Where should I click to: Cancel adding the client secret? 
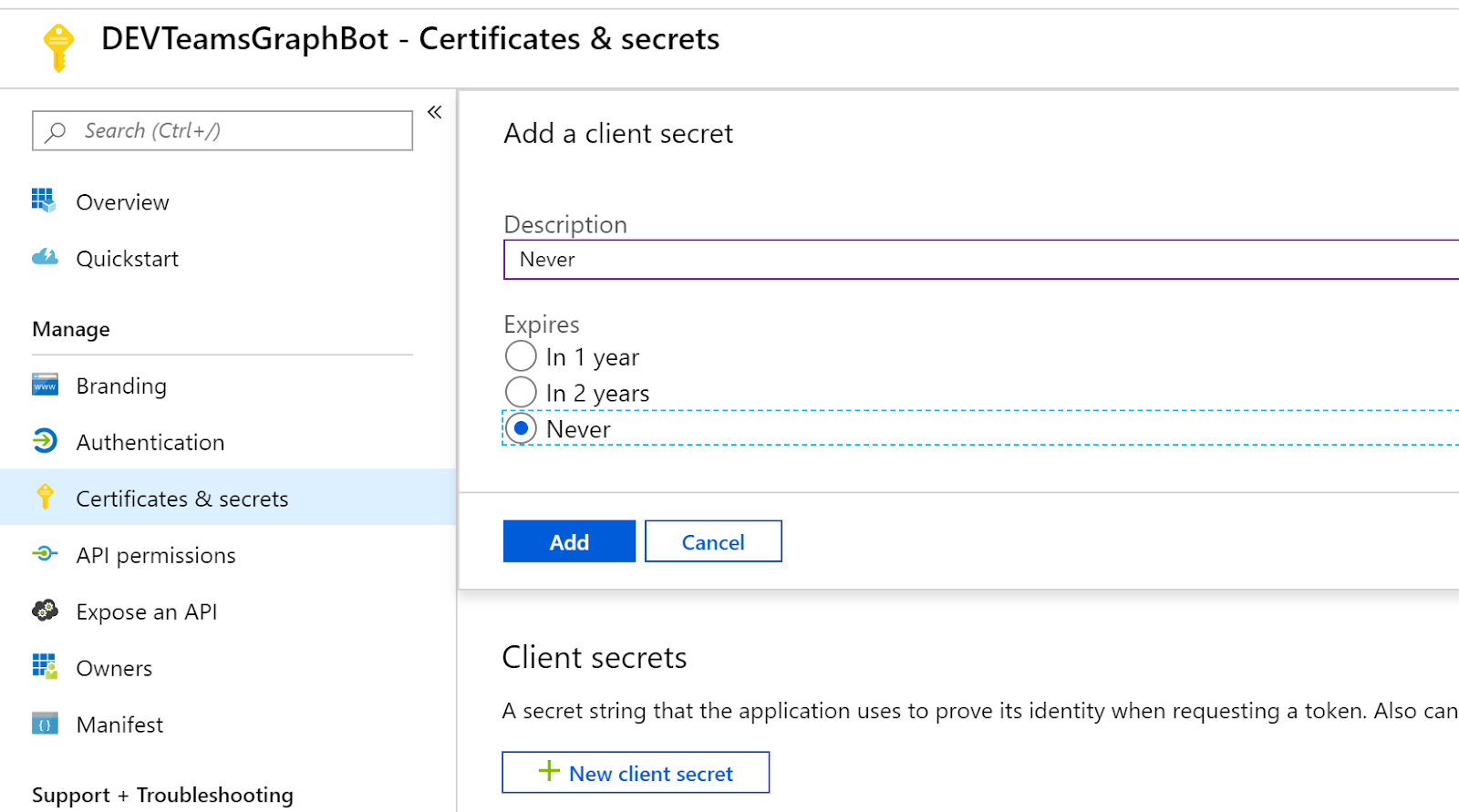coord(713,541)
